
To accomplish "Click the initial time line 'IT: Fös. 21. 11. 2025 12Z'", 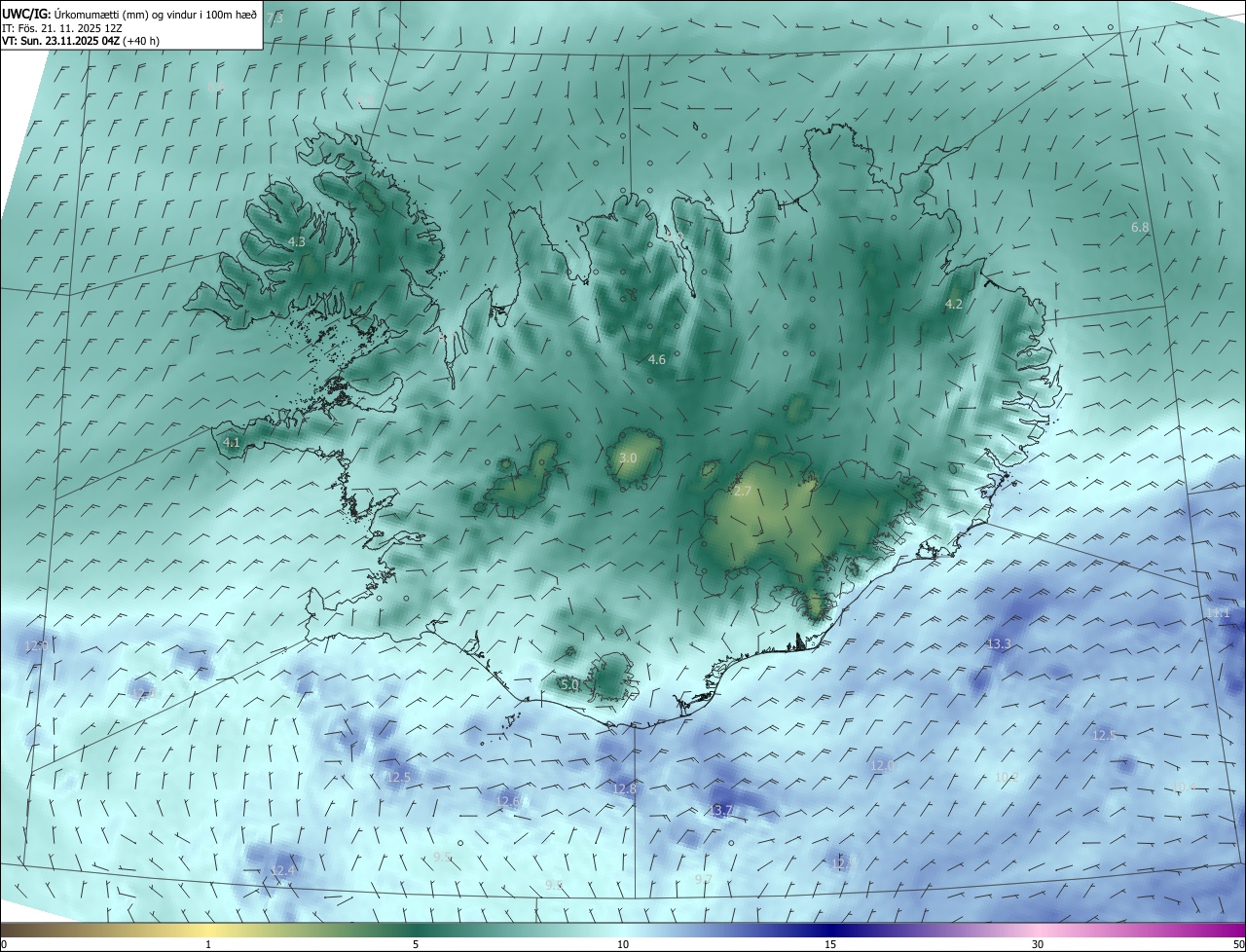I will pyautogui.click(x=64, y=27).
